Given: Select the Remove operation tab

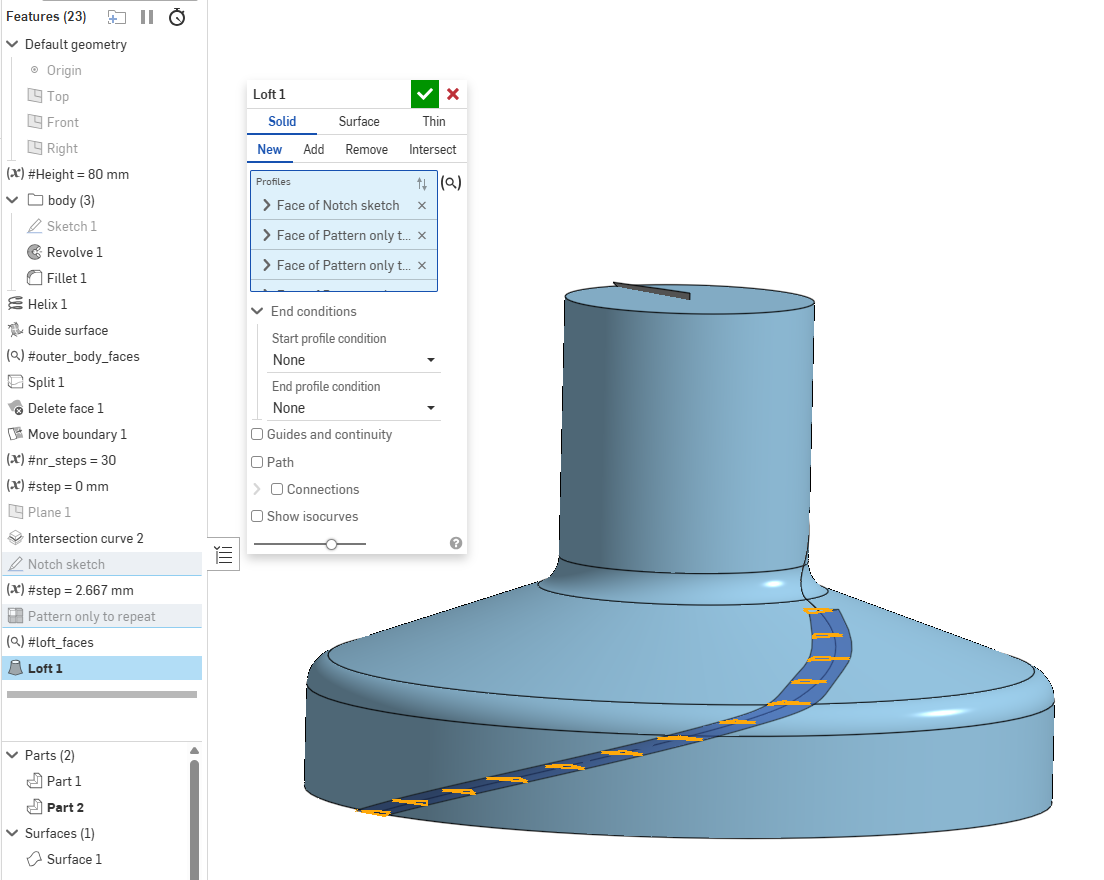Looking at the screenshot, I should 366,150.
